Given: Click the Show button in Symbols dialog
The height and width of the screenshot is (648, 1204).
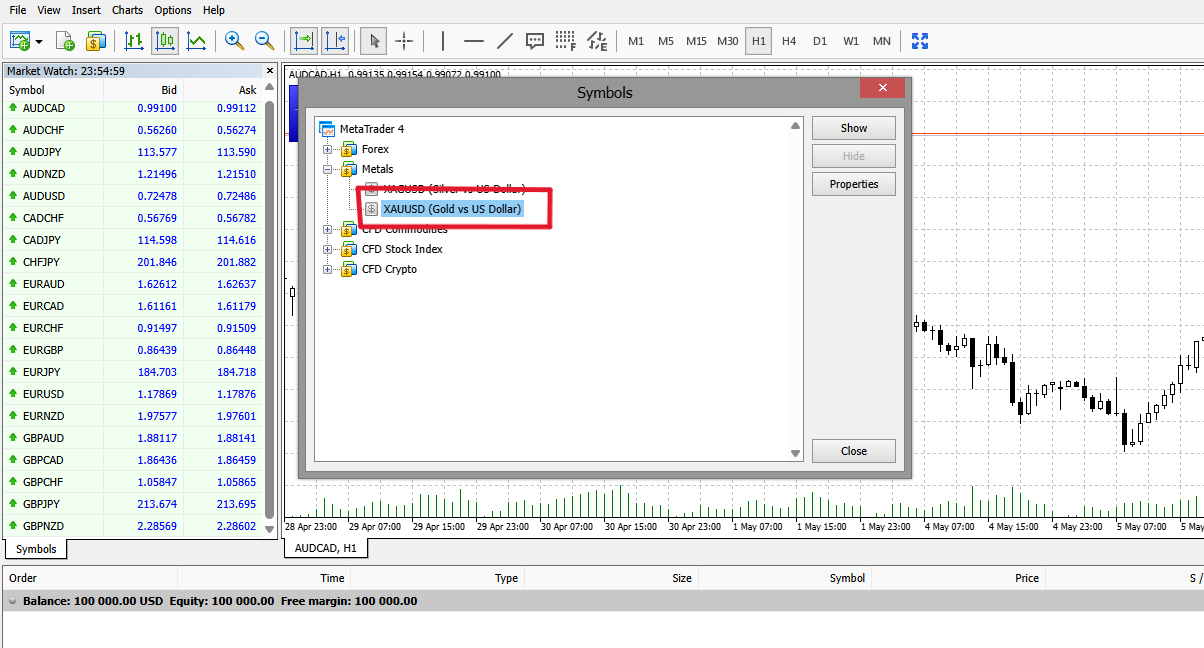Looking at the screenshot, I should (854, 128).
